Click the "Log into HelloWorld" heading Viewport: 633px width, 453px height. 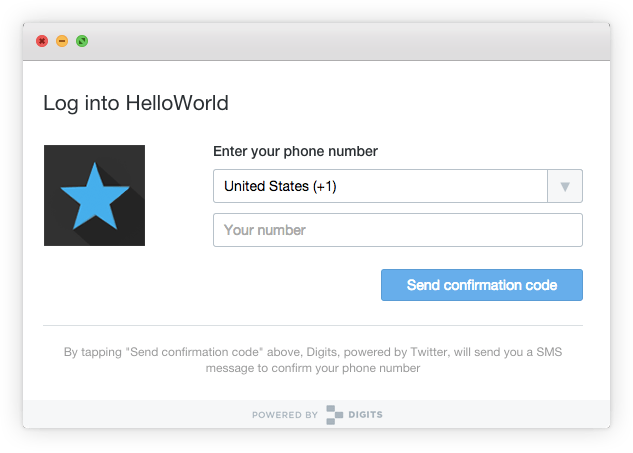click(x=136, y=102)
